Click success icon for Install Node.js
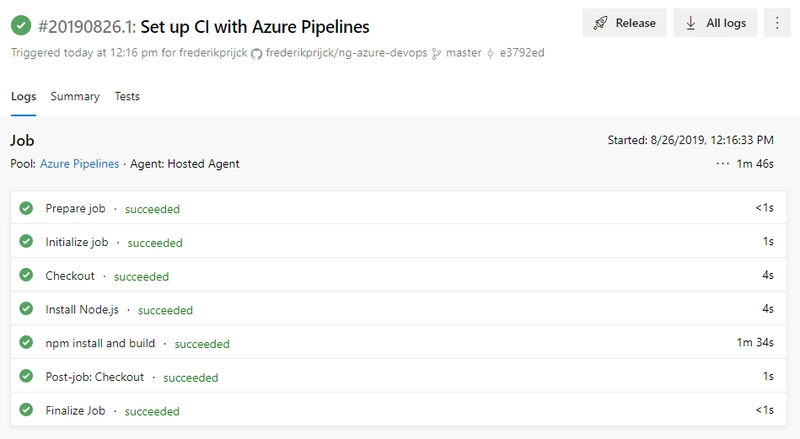The height and width of the screenshot is (439, 800). tap(26, 310)
